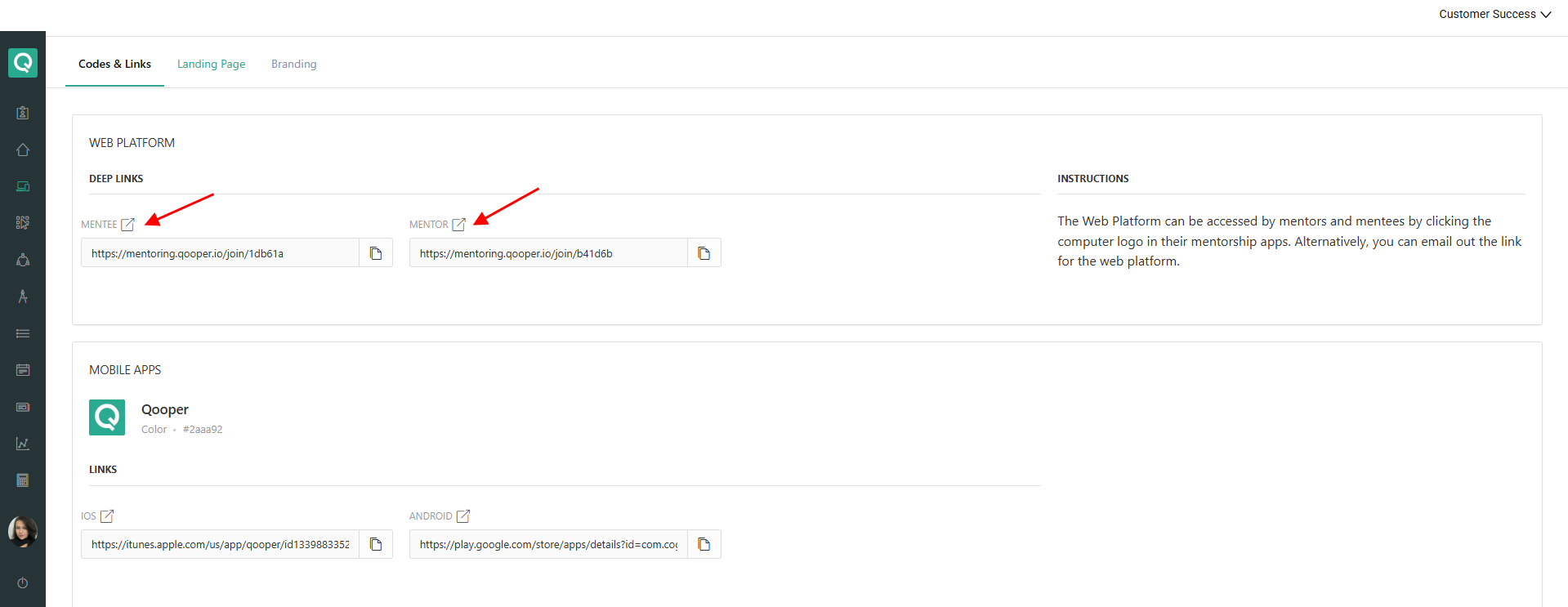Click the home icon in sidebar
Viewport: 1568px width, 607px height.
tap(23, 150)
